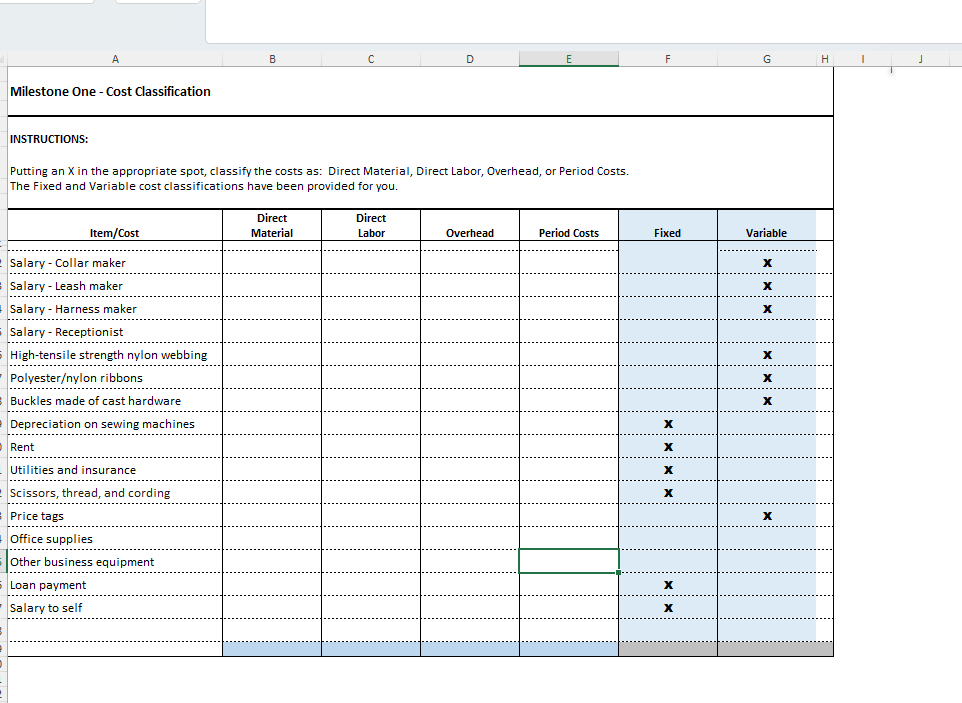Select the 'Salary to self' cell

(115, 608)
